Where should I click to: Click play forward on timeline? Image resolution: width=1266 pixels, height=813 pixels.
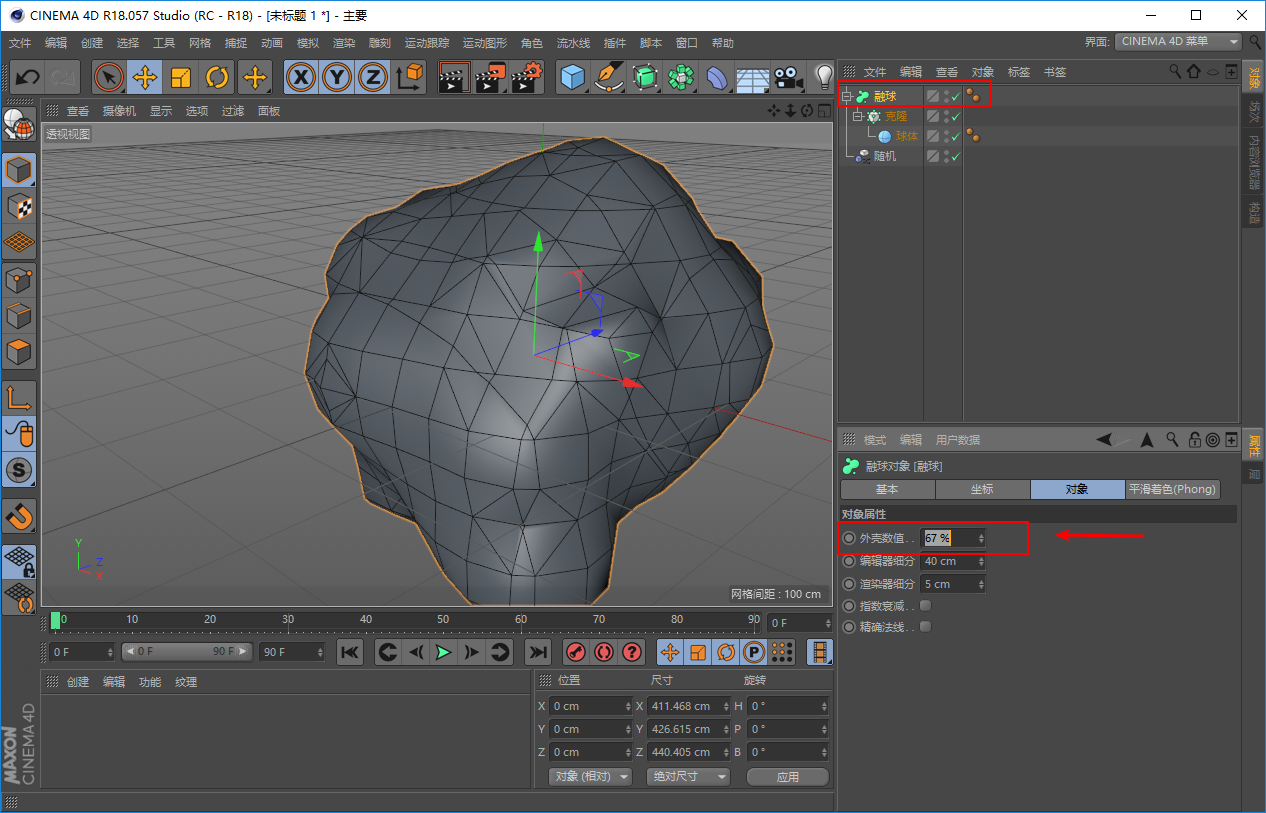[443, 652]
